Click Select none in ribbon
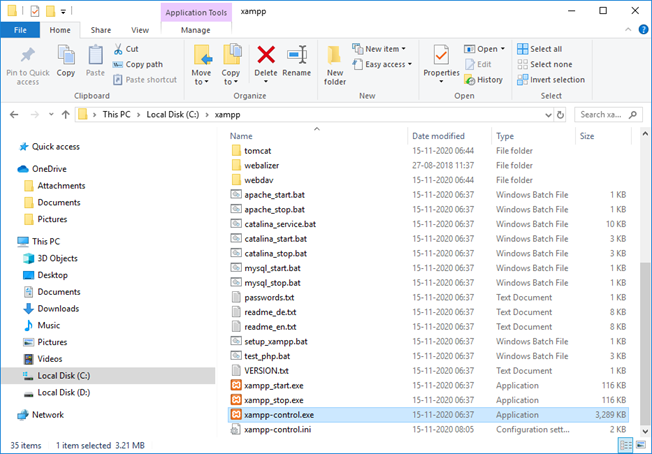This screenshot has height=454, width=652. pos(545,64)
